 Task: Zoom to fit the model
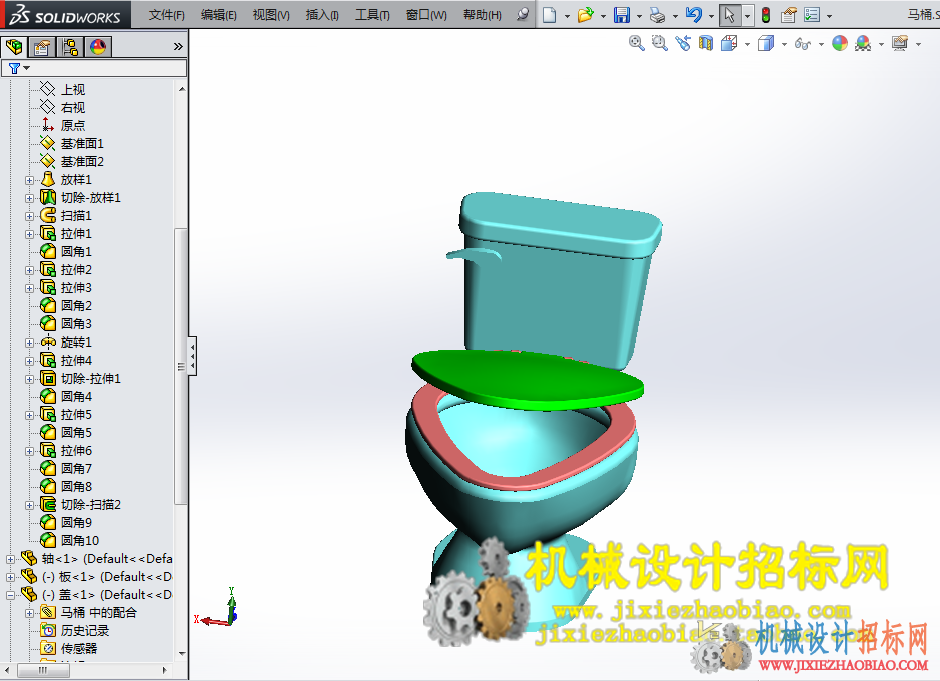pos(637,43)
